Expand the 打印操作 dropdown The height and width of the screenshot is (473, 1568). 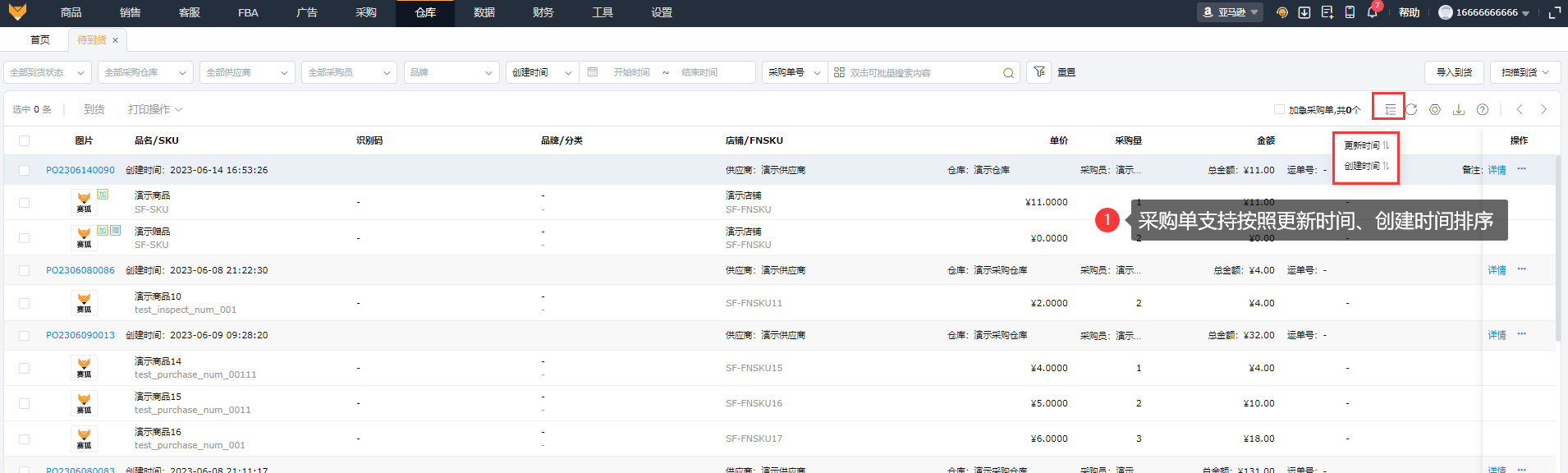[154, 109]
